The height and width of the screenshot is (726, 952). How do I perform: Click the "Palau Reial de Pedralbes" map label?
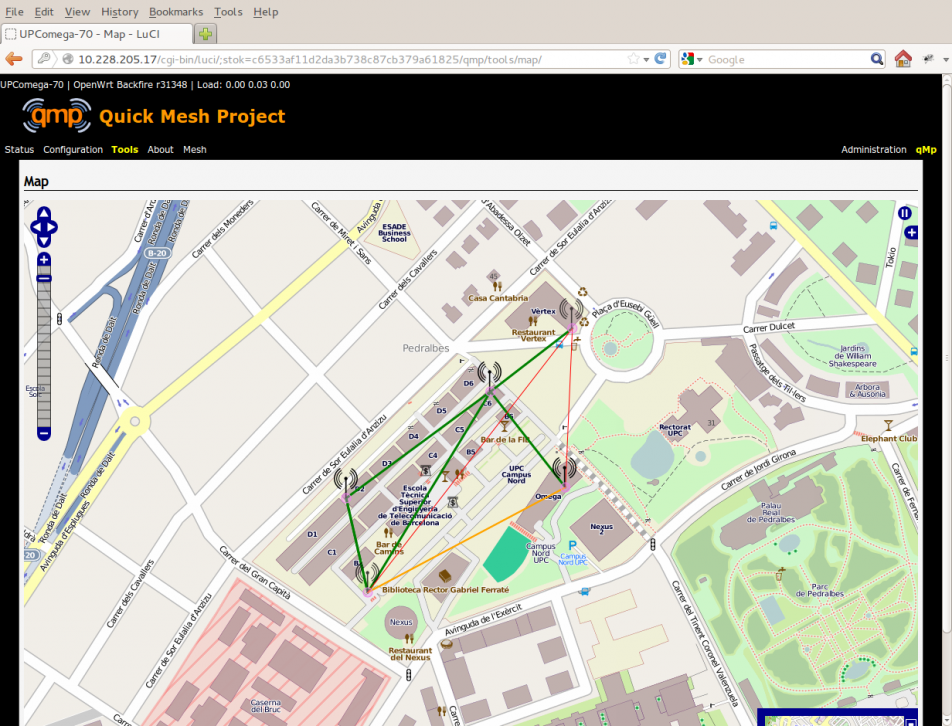[x=770, y=512]
